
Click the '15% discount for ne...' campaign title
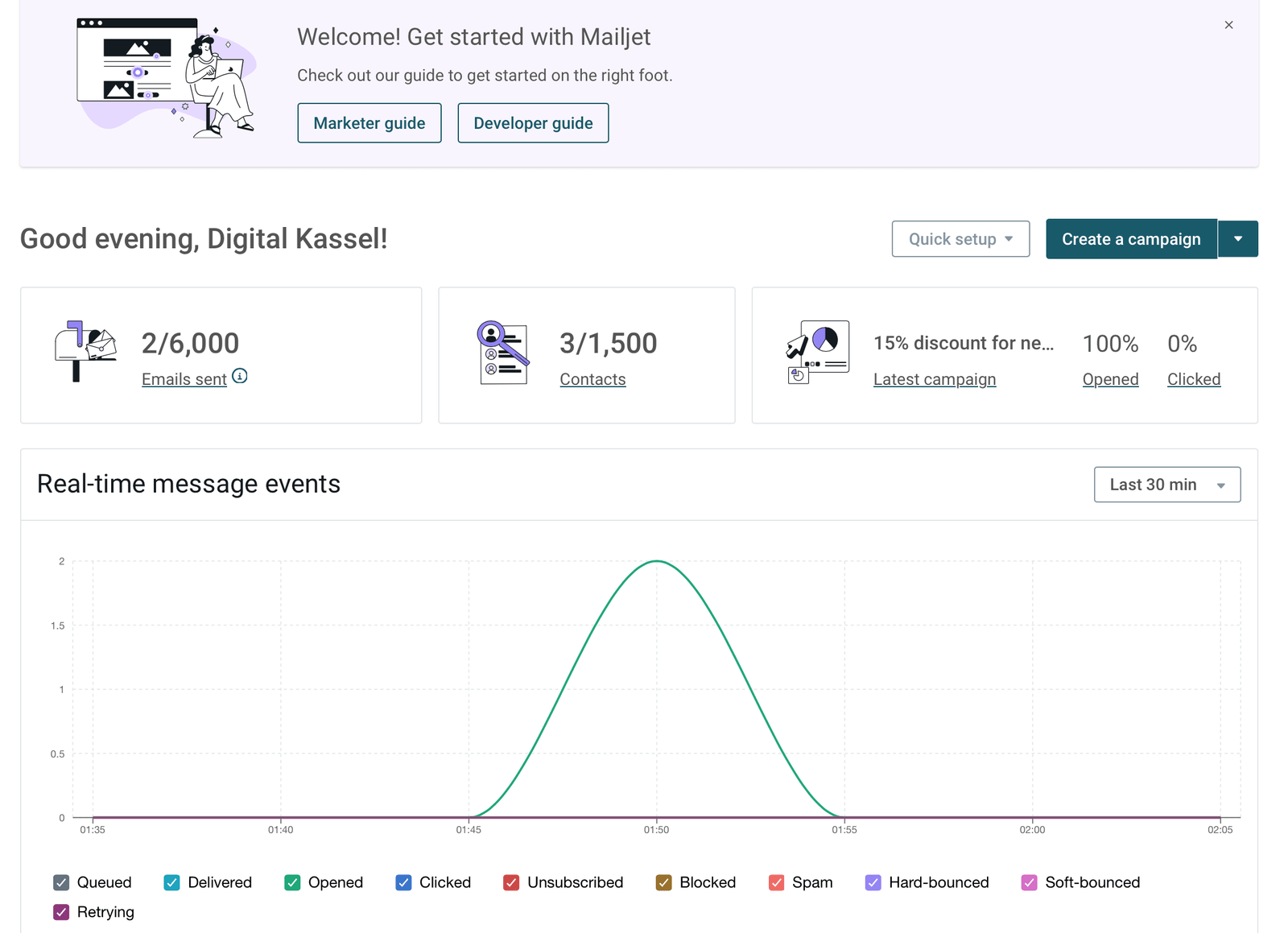(964, 343)
